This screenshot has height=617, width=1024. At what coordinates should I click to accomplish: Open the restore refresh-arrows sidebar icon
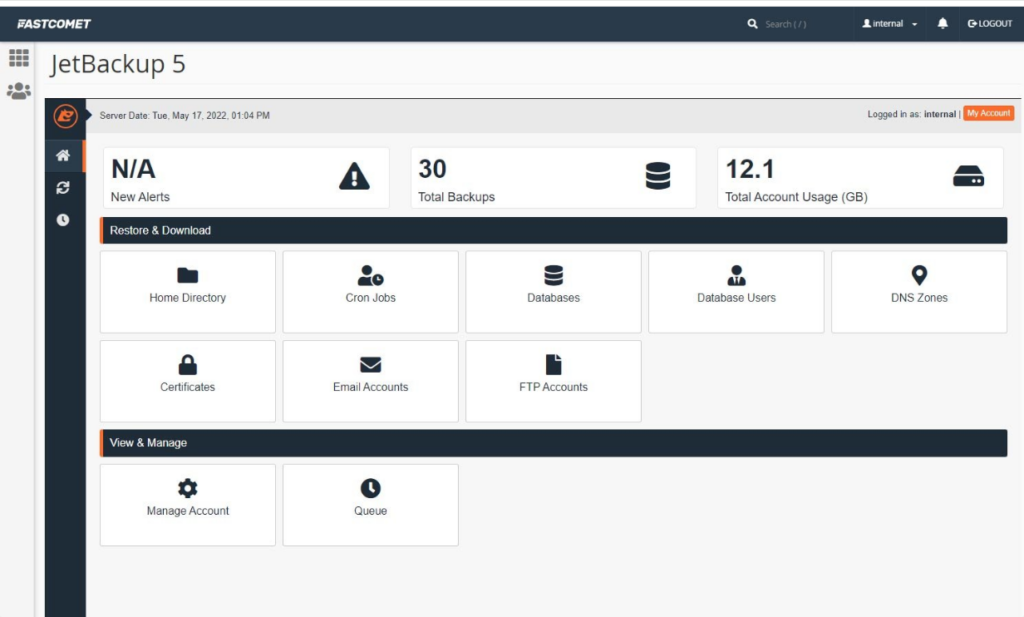click(x=63, y=188)
